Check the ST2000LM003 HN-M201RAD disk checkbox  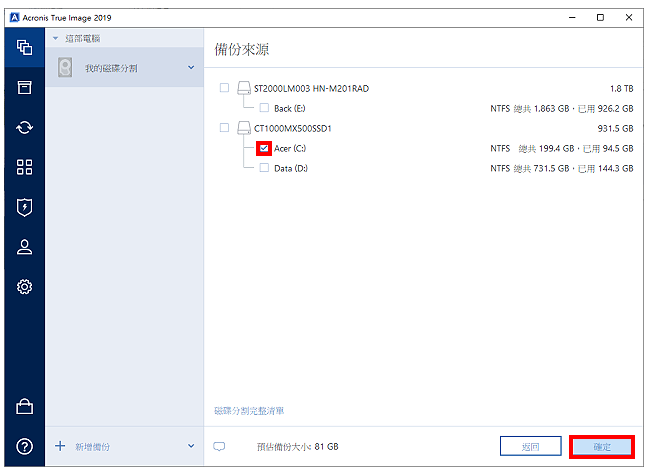[224, 88]
